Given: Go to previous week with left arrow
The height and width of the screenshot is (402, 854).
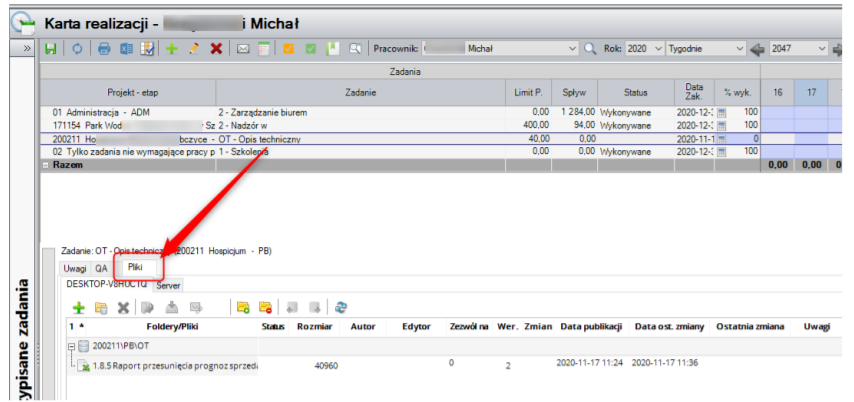Looking at the screenshot, I should coord(757,48).
